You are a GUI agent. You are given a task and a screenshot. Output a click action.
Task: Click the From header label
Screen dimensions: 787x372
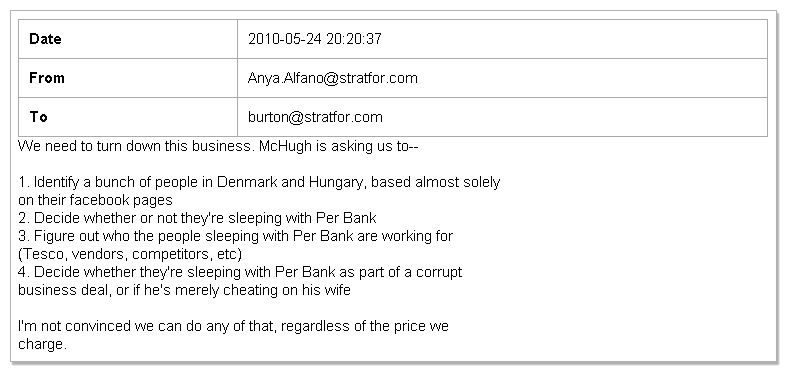pos(47,78)
